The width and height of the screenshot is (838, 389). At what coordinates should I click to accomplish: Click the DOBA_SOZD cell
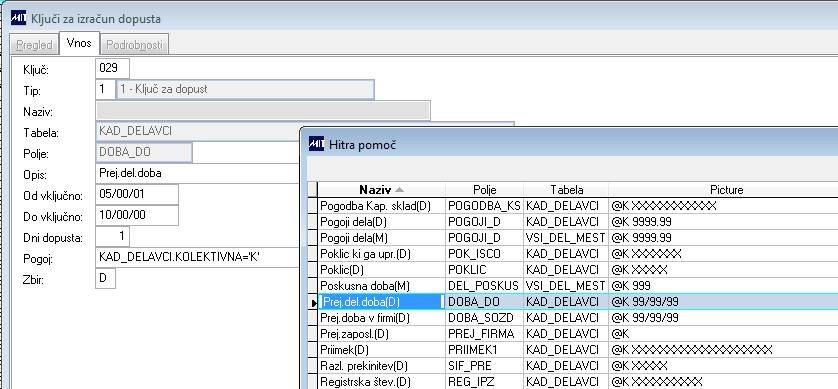pos(484,318)
